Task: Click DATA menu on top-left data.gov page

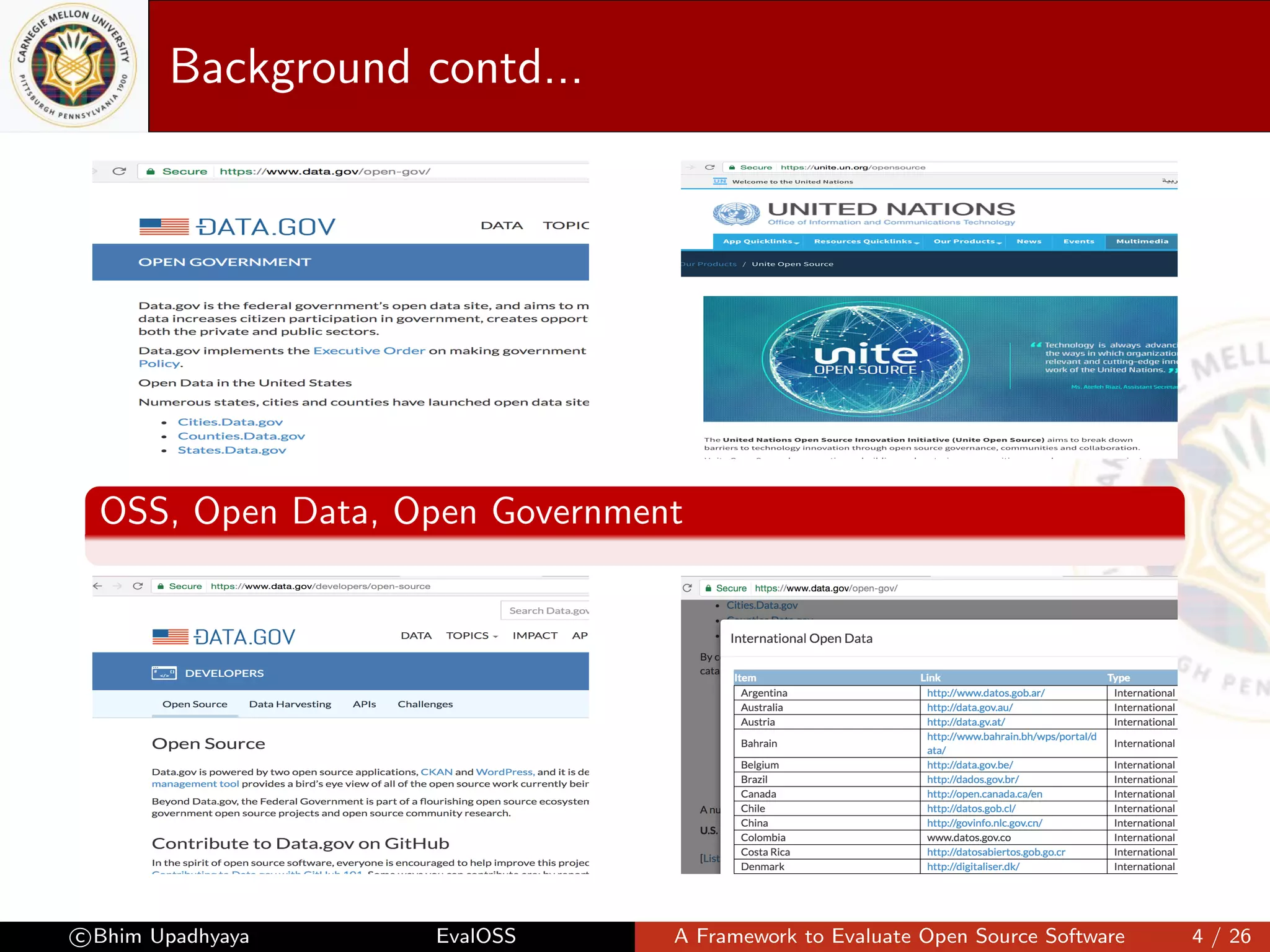Action: pyautogui.click(x=502, y=226)
